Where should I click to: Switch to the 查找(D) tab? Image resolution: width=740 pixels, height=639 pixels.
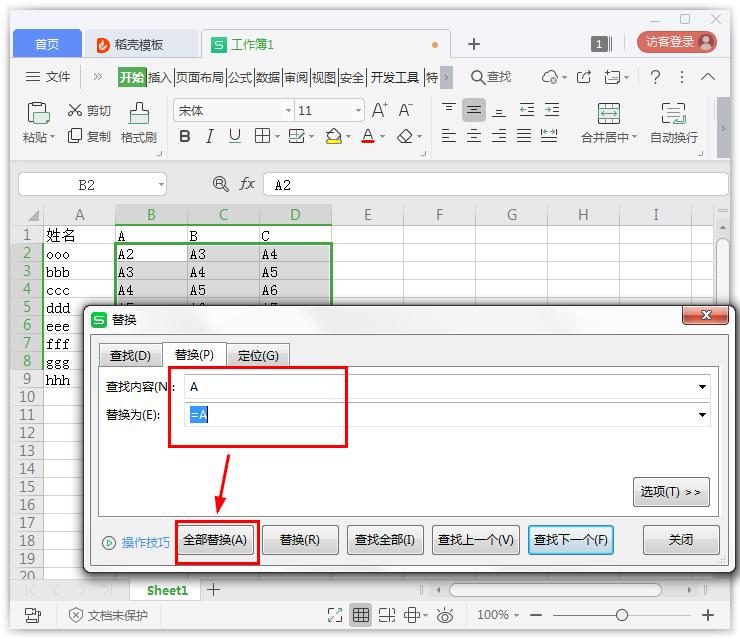pyautogui.click(x=130, y=355)
